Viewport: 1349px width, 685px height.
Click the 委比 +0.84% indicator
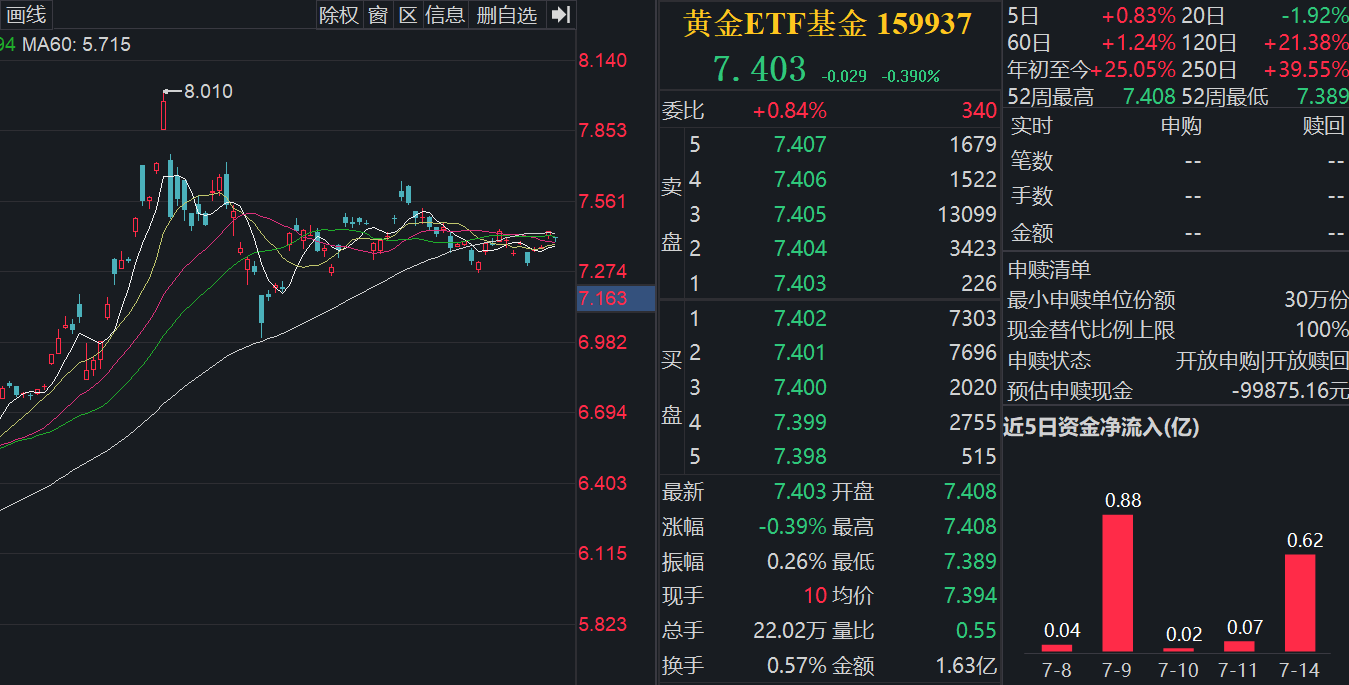click(790, 110)
